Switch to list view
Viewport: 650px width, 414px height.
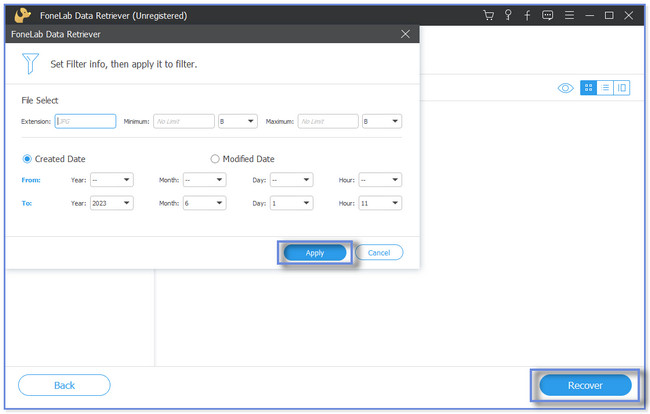click(x=605, y=87)
